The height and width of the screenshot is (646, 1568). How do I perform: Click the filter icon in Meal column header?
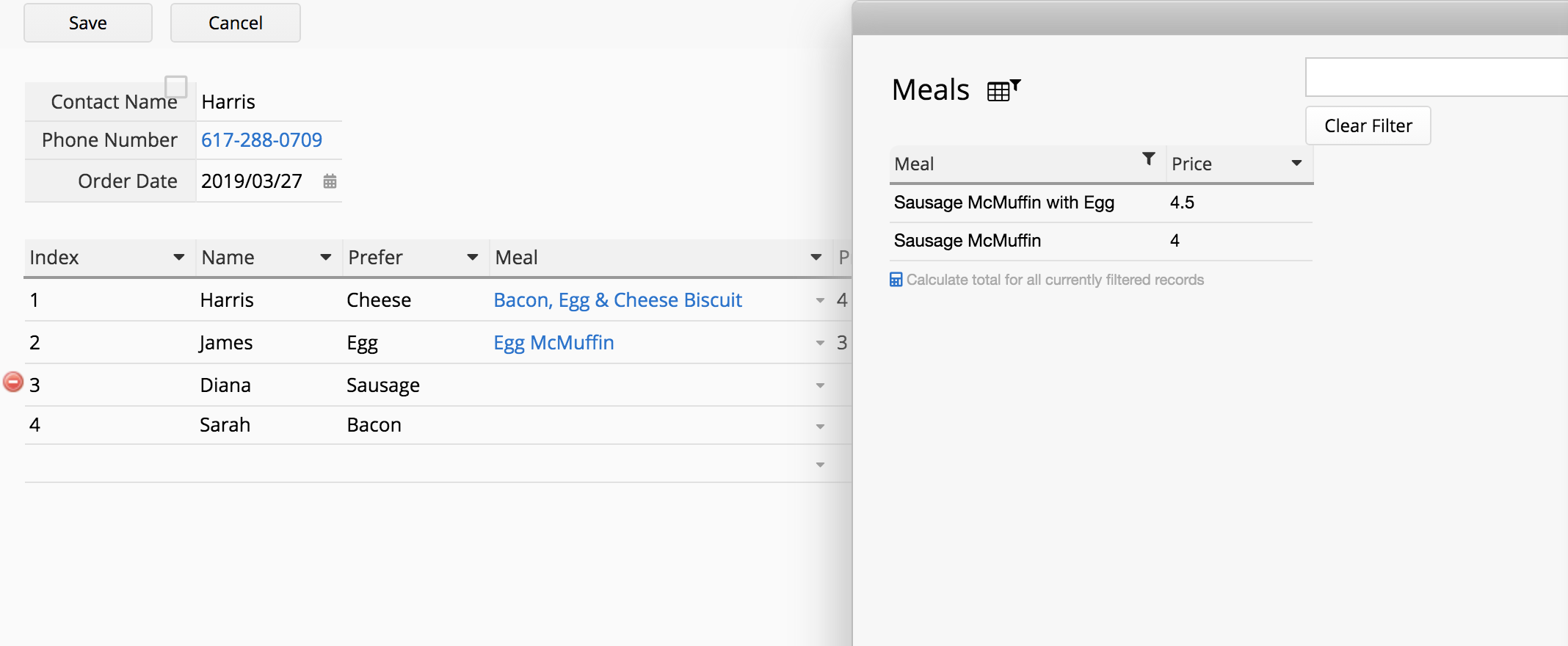click(1149, 159)
